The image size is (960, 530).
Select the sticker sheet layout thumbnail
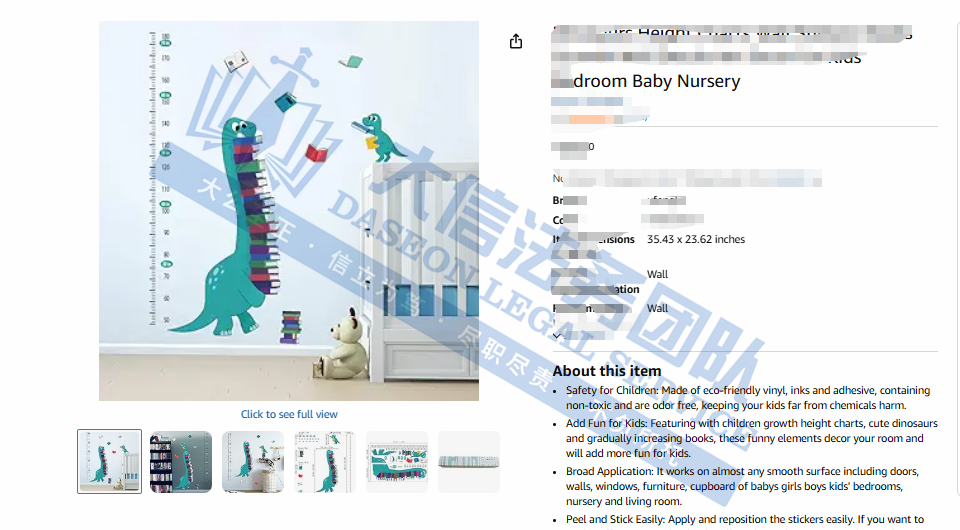[397, 461]
